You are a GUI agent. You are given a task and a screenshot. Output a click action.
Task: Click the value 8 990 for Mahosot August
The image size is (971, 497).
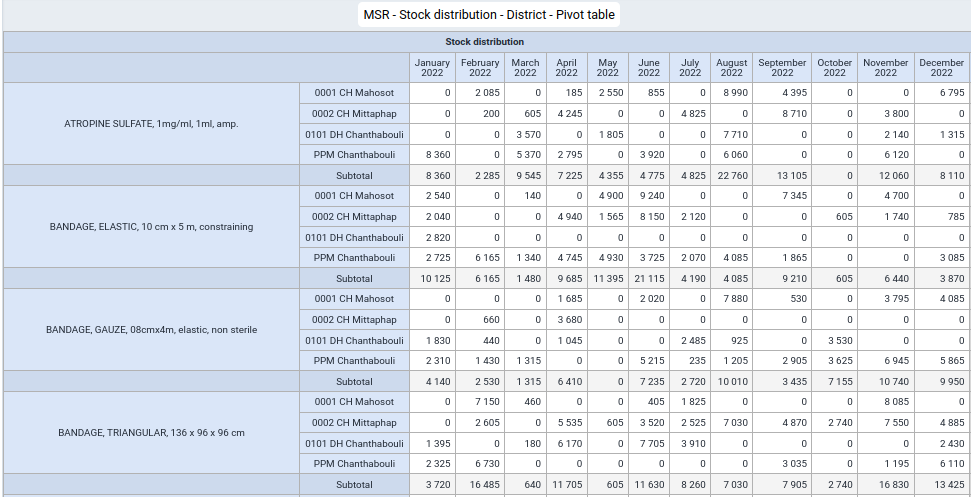731,93
